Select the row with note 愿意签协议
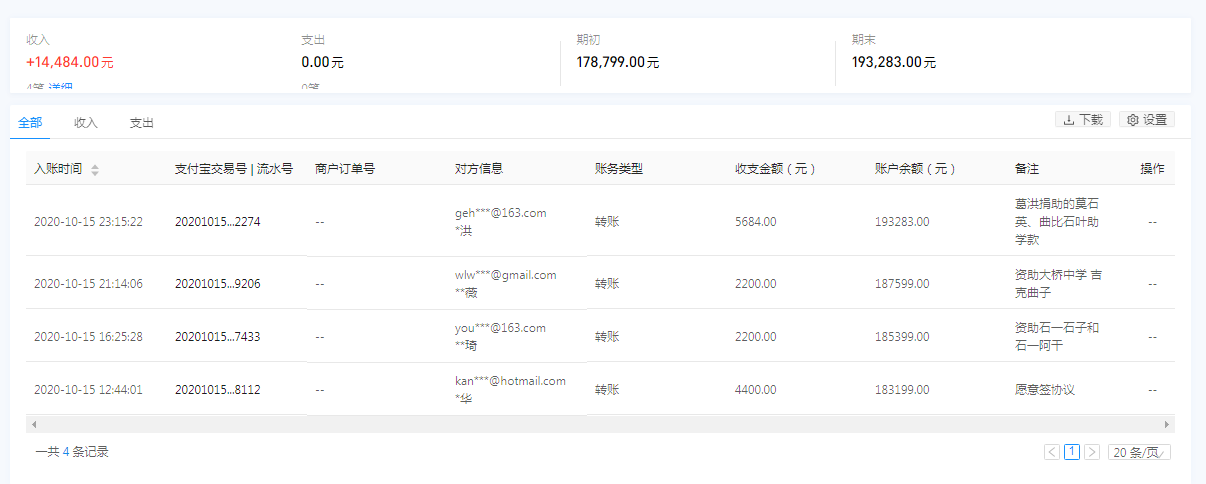Viewport: 1206px width, 484px height. pyautogui.click(x=1044, y=390)
